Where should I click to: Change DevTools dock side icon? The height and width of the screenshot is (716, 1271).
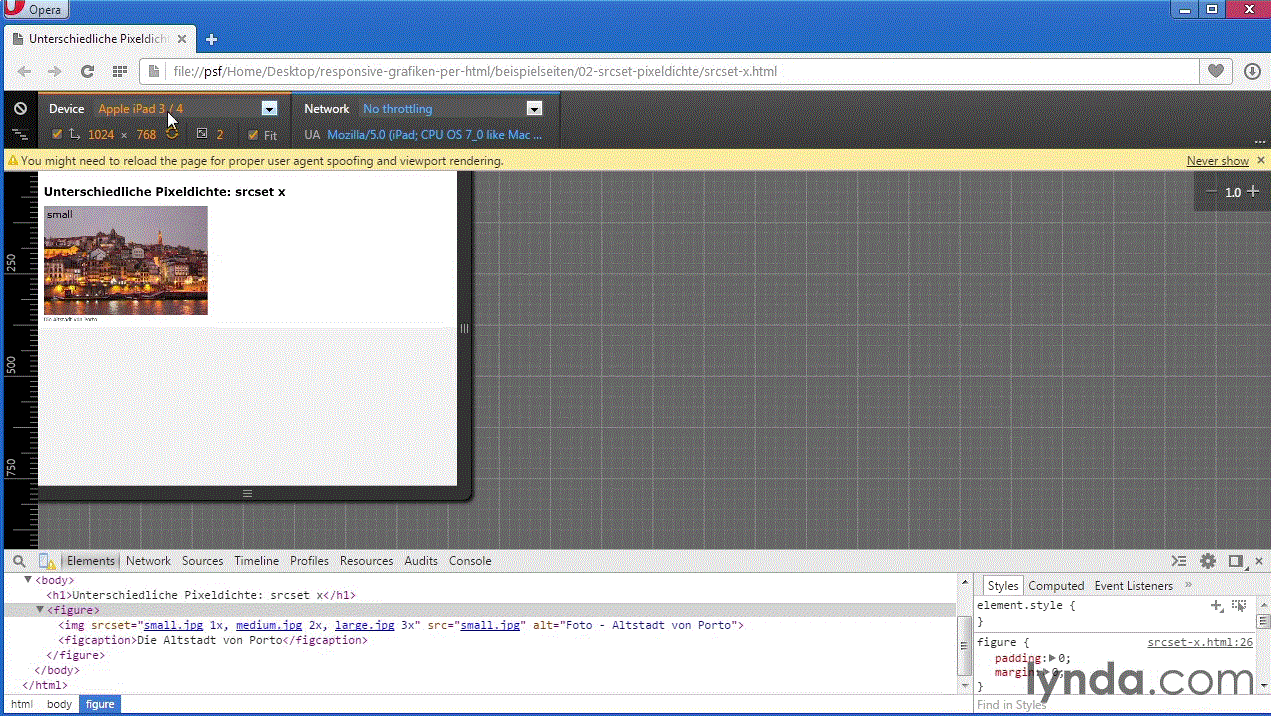pyautogui.click(x=1236, y=561)
